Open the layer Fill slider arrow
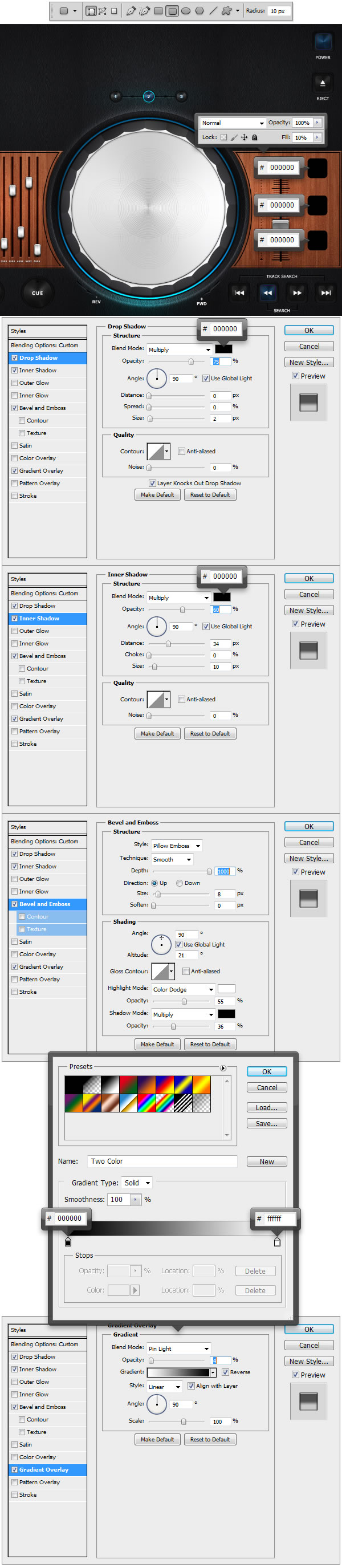Viewport: 342px width, 1568px height. tap(317, 137)
